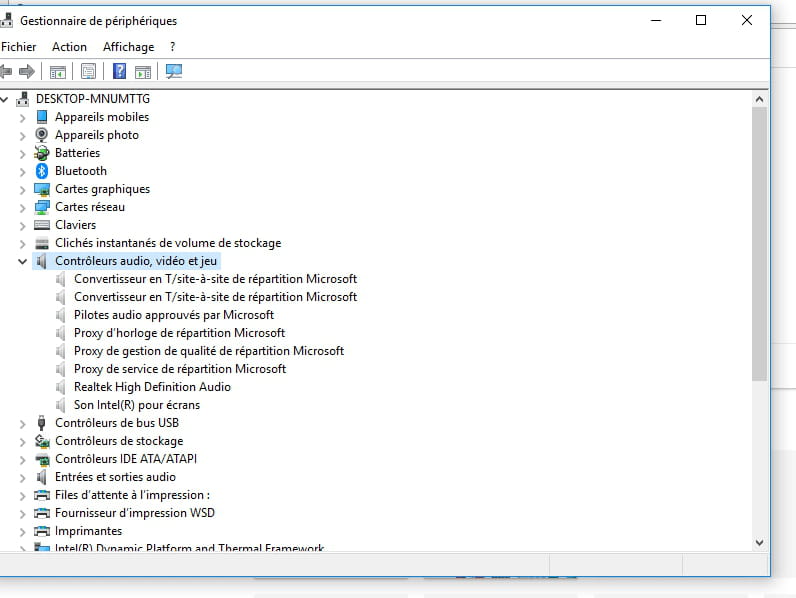This screenshot has height=598, width=796.
Task: Click the Properties toolbar icon
Action: (88, 72)
